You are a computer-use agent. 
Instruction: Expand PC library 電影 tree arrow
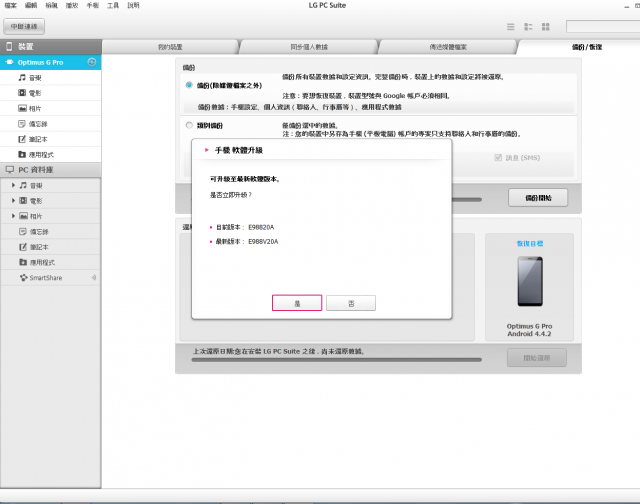[x=13, y=200]
